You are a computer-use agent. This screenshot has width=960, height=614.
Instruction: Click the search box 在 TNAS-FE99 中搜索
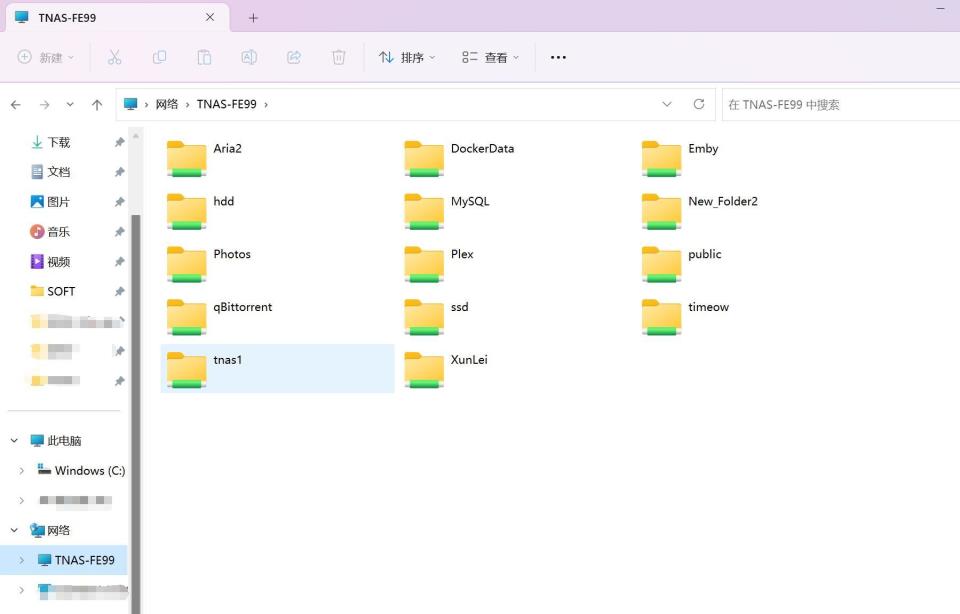[841, 105]
